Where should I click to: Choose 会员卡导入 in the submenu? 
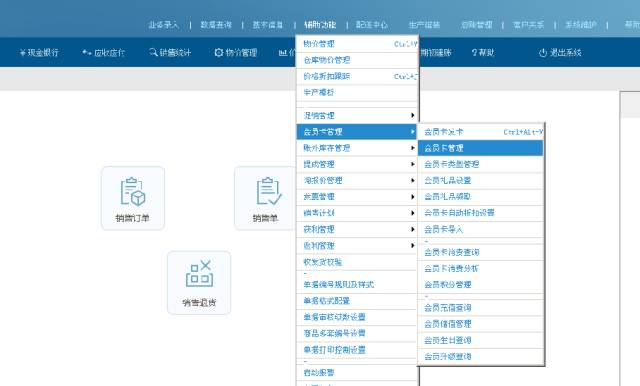[481, 229]
